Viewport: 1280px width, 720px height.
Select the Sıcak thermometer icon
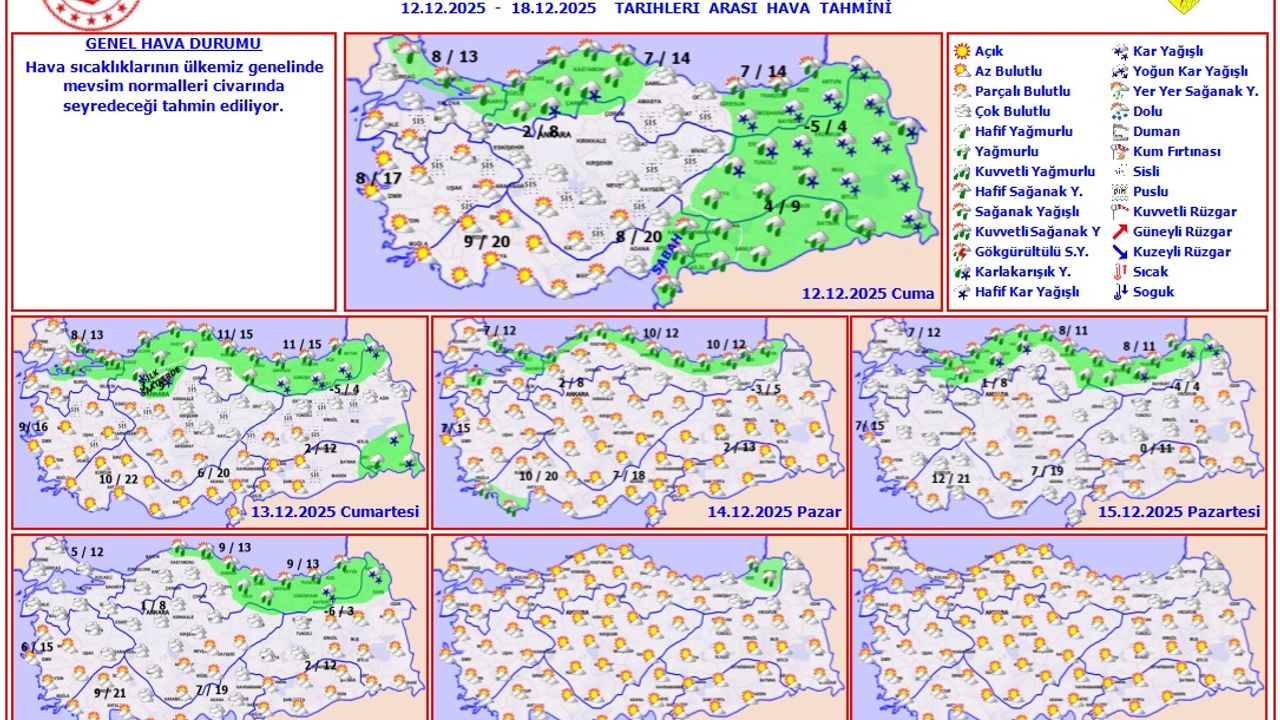1120,272
